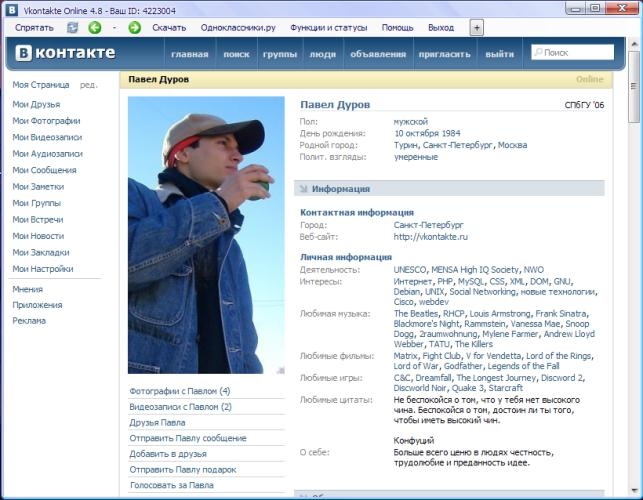This screenshot has height=500, width=643.
Task: Click the ред. edit link
Action: pyautogui.click(x=89, y=85)
